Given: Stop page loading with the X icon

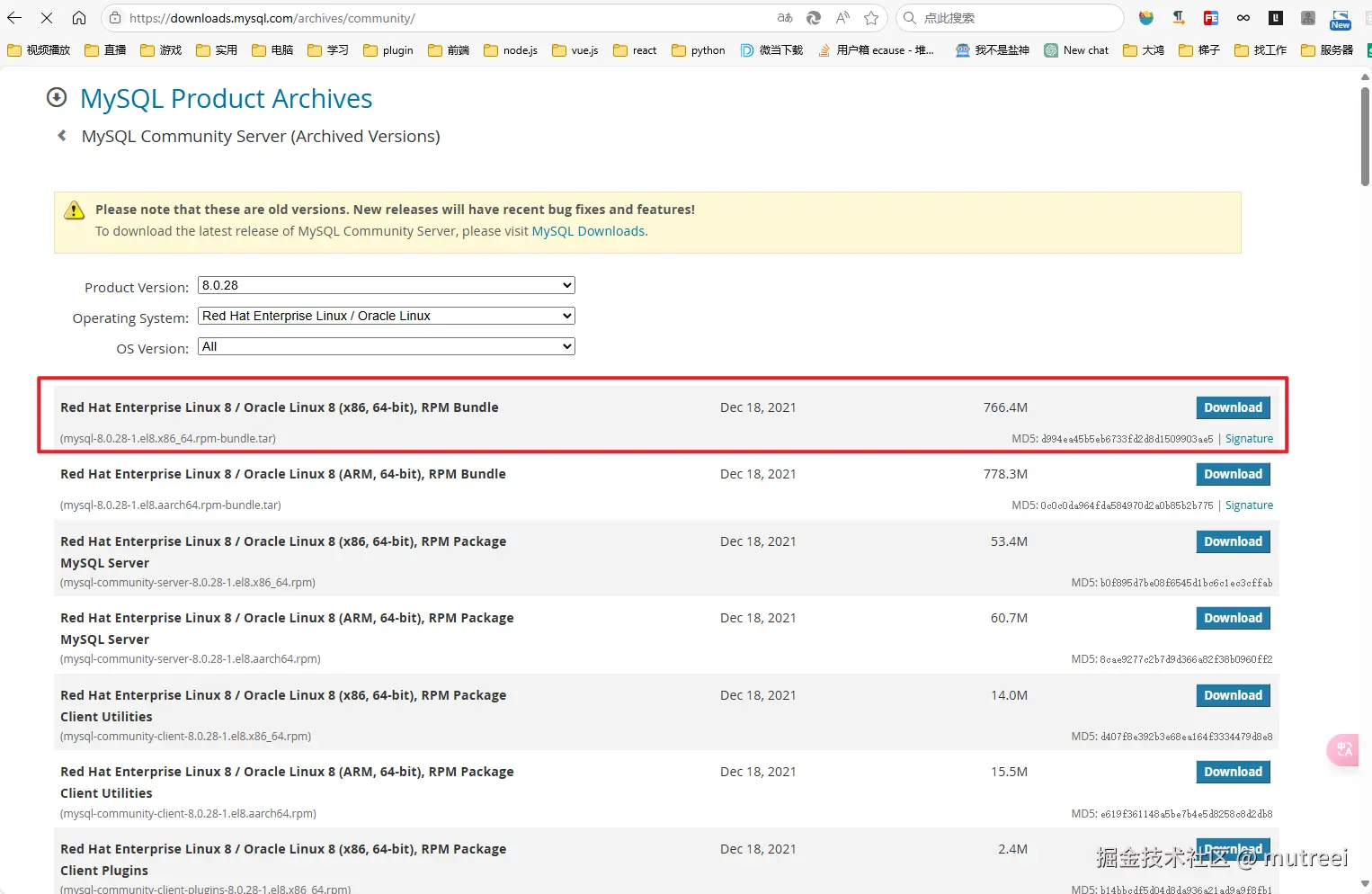Looking at the screenshot, I should coord(47,18).
